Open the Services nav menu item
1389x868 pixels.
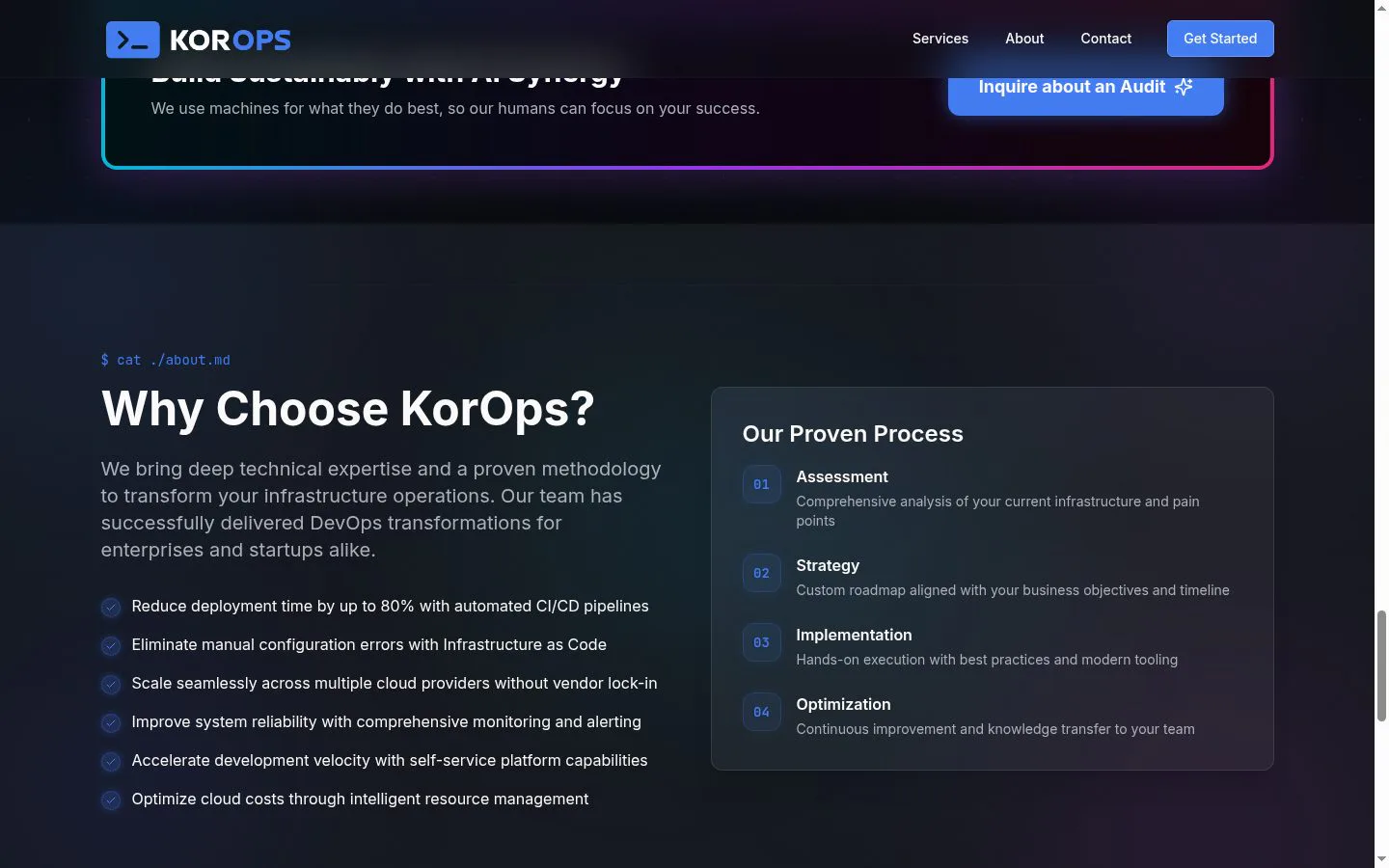[940, 39]
